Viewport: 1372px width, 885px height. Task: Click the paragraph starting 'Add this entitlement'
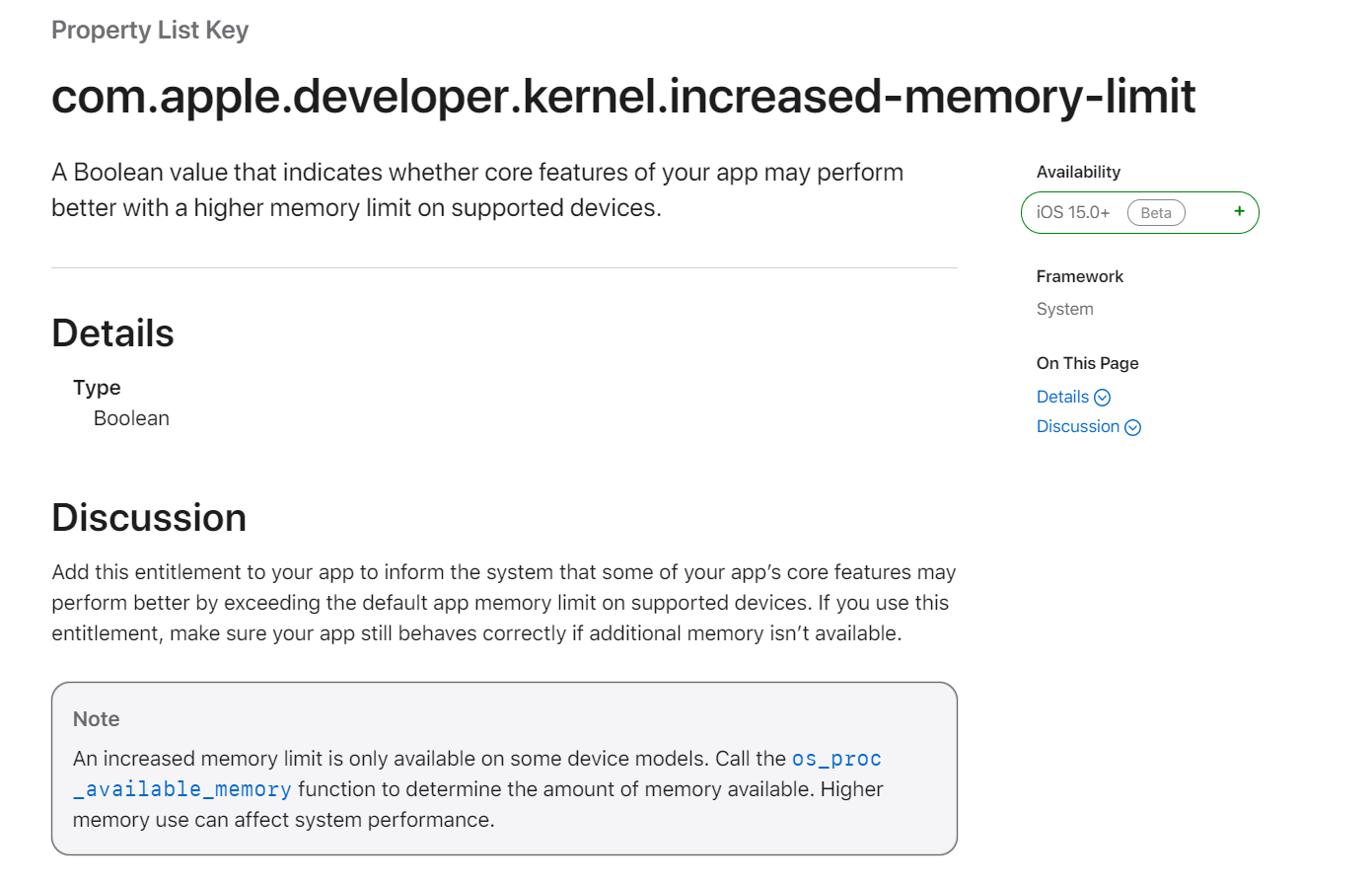point(503,603)
